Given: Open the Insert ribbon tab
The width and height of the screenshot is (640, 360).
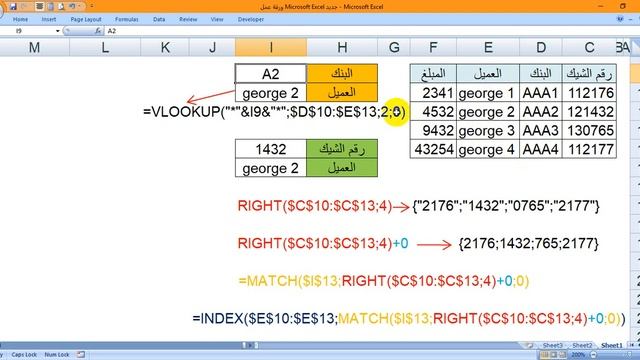Looking at the screenshot, I should coord(49,19).
